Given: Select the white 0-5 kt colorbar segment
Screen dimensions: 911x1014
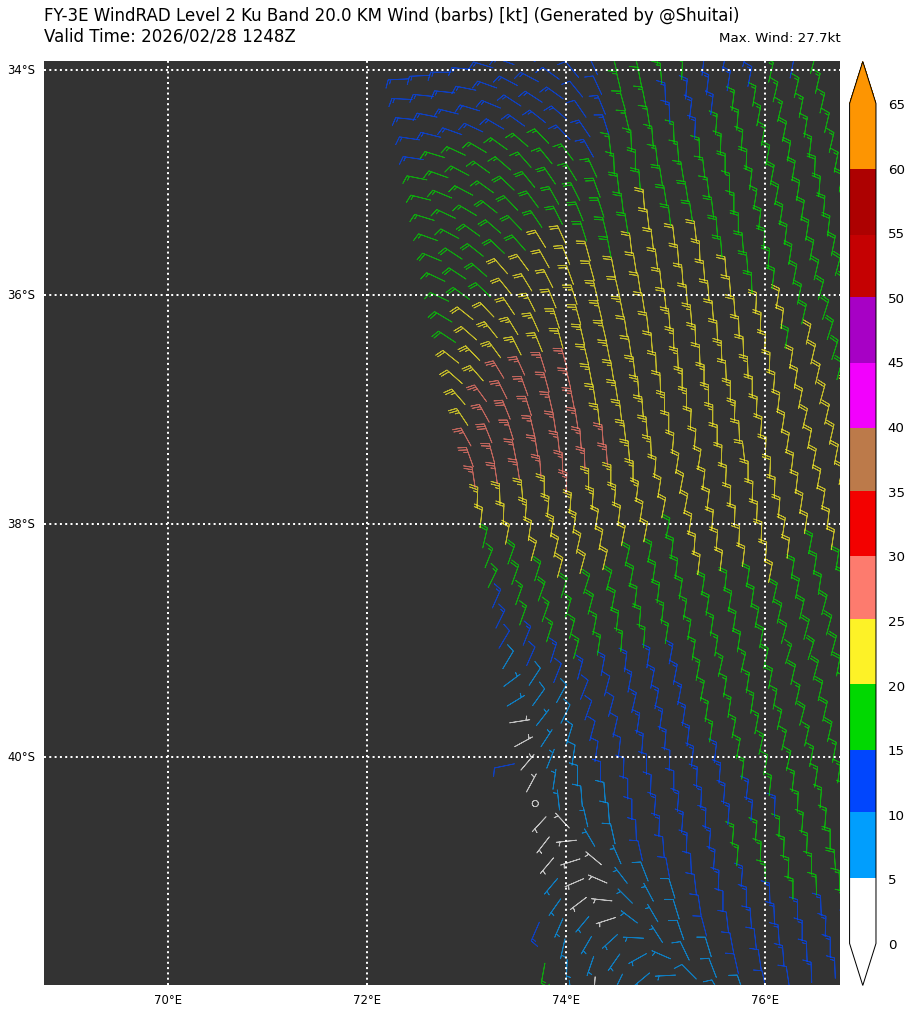Looking at the screenshot, I should [862, 910].
